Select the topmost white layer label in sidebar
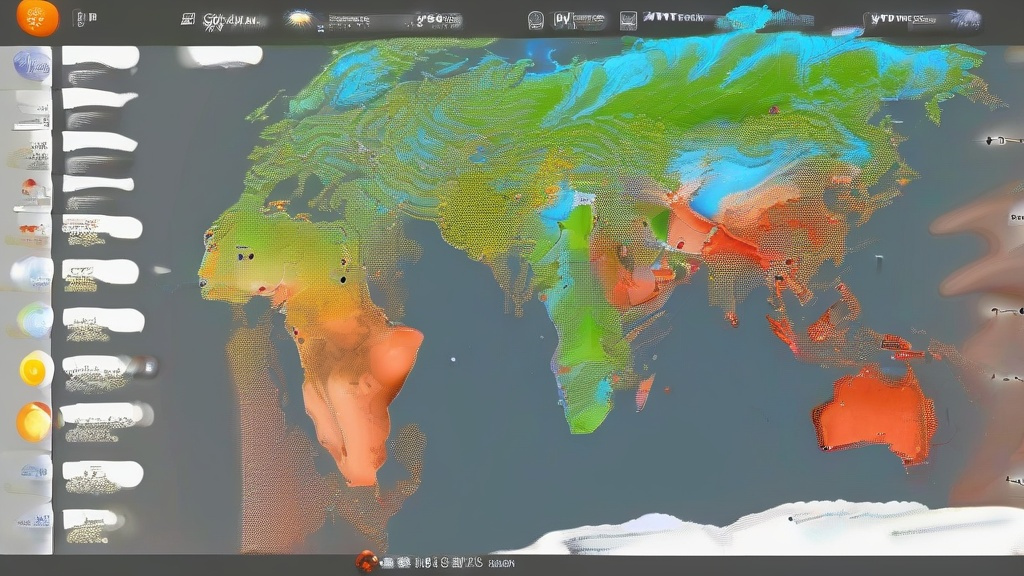The width and height of the screenshot is (1024, 576). (100, 56)
